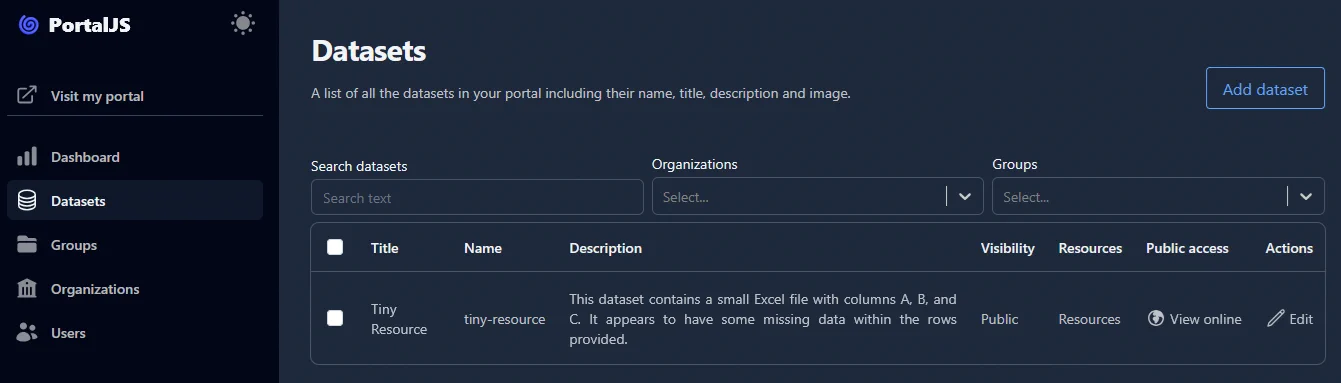Click the PortalJS brand name text

(90, 25)
